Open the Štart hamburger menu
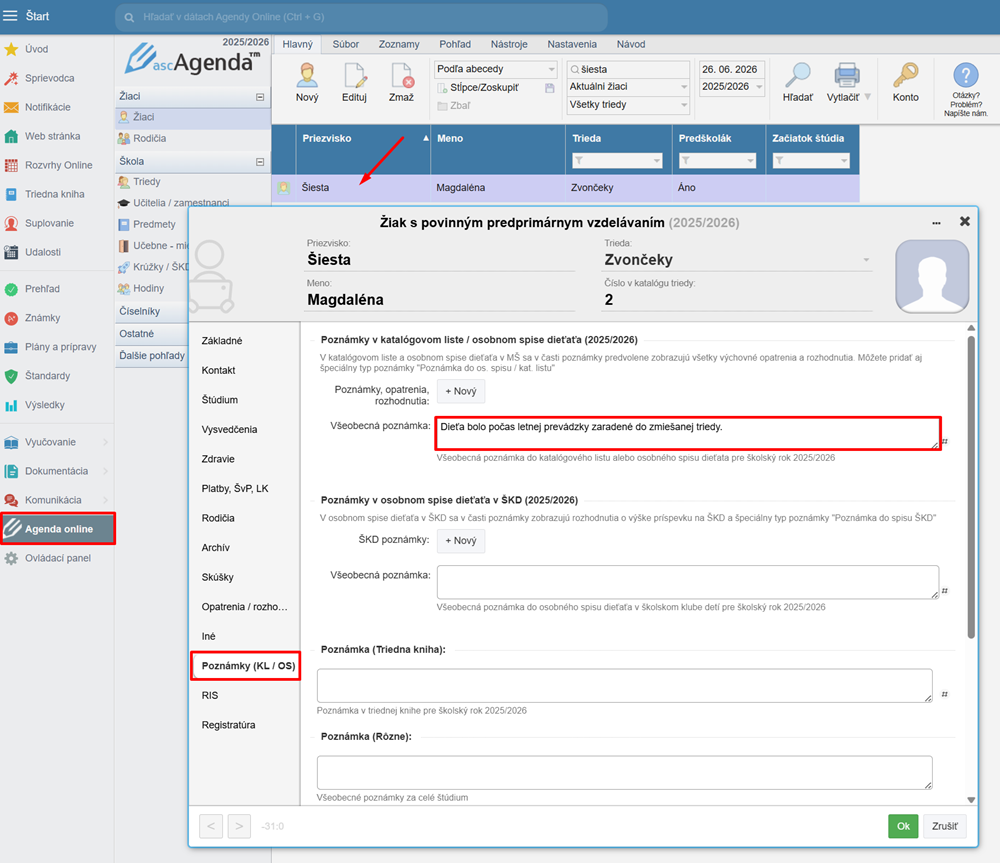The width and height of the screenshot is (1000, 863). point(10,16)
